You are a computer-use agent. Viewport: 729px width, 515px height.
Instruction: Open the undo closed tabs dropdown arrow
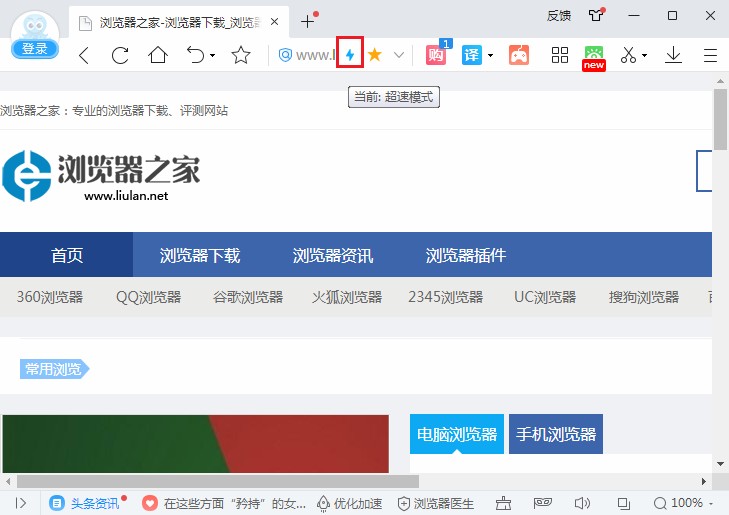click(x=212, y=55)
